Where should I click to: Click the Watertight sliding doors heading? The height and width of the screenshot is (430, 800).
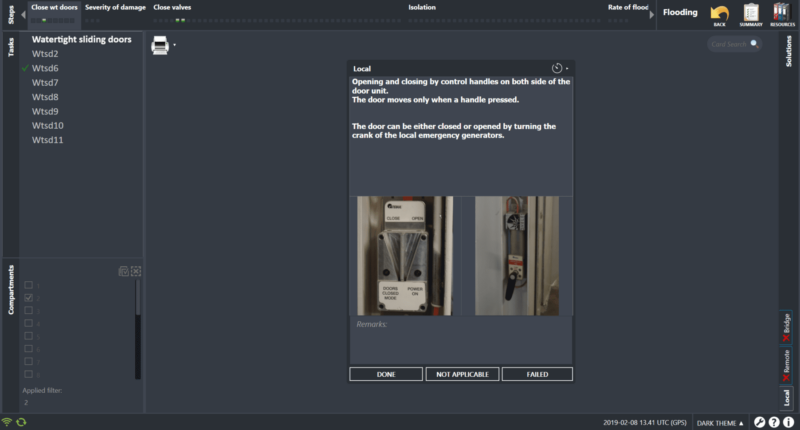tap(82, 39)
